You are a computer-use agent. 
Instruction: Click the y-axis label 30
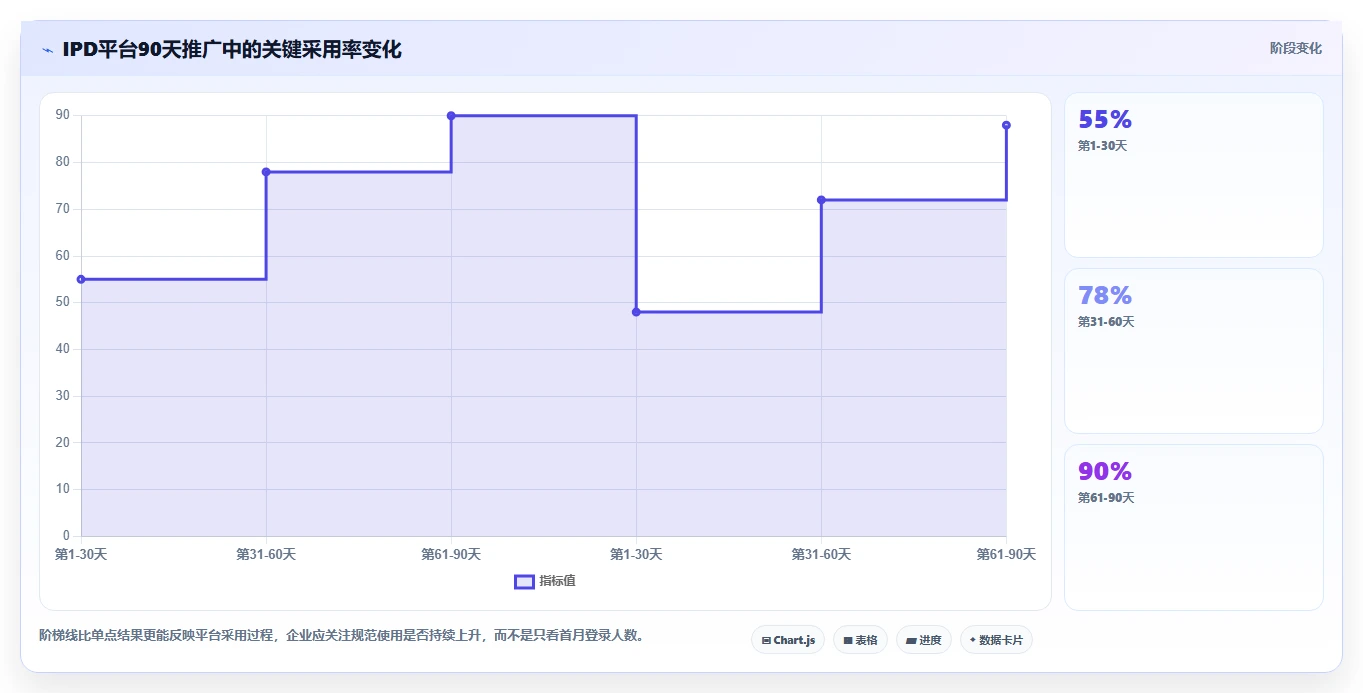coord(63,396)
